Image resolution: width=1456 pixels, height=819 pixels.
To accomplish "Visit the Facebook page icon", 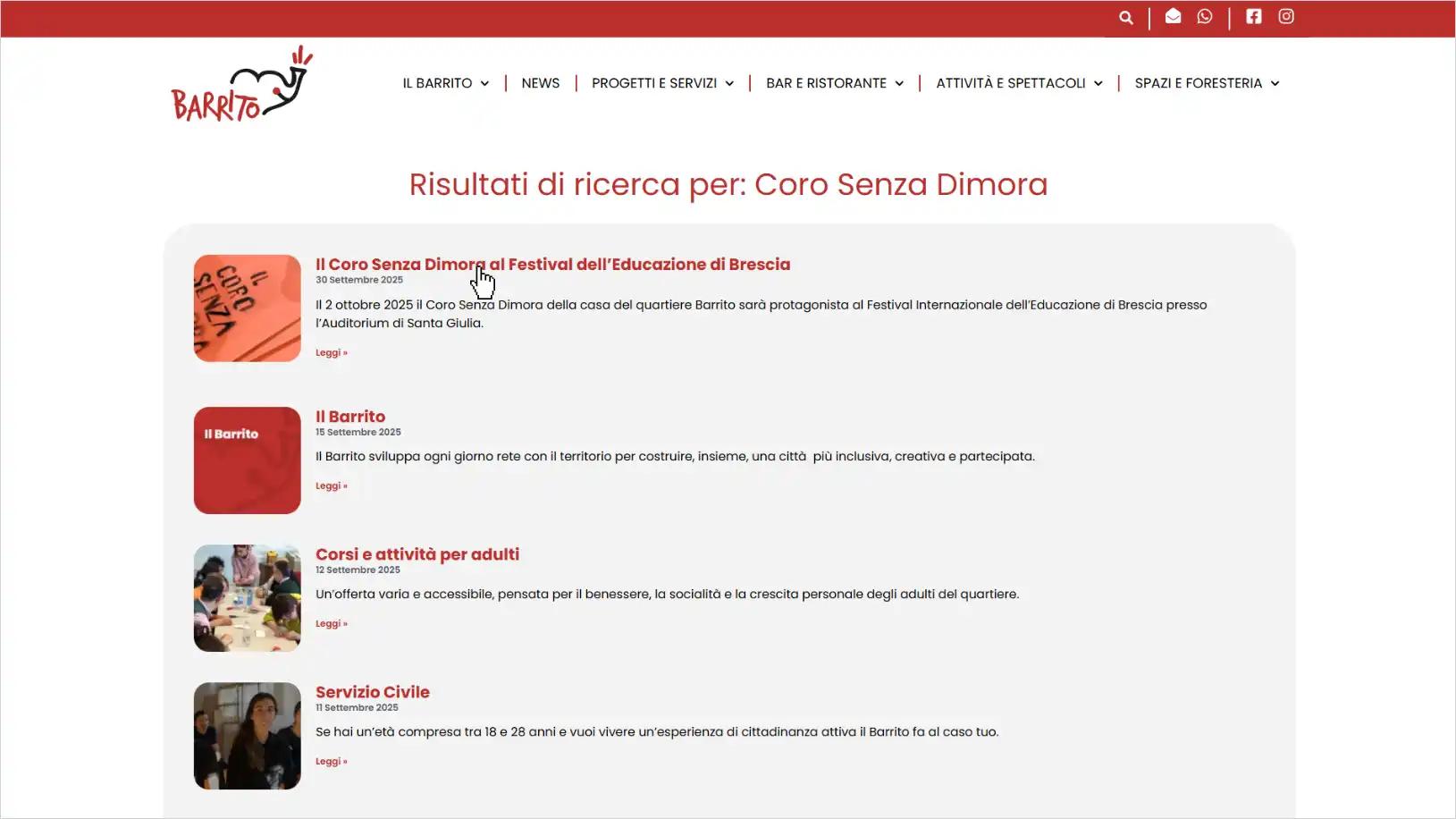I will pyautogui.click(x=1253, y=15).
